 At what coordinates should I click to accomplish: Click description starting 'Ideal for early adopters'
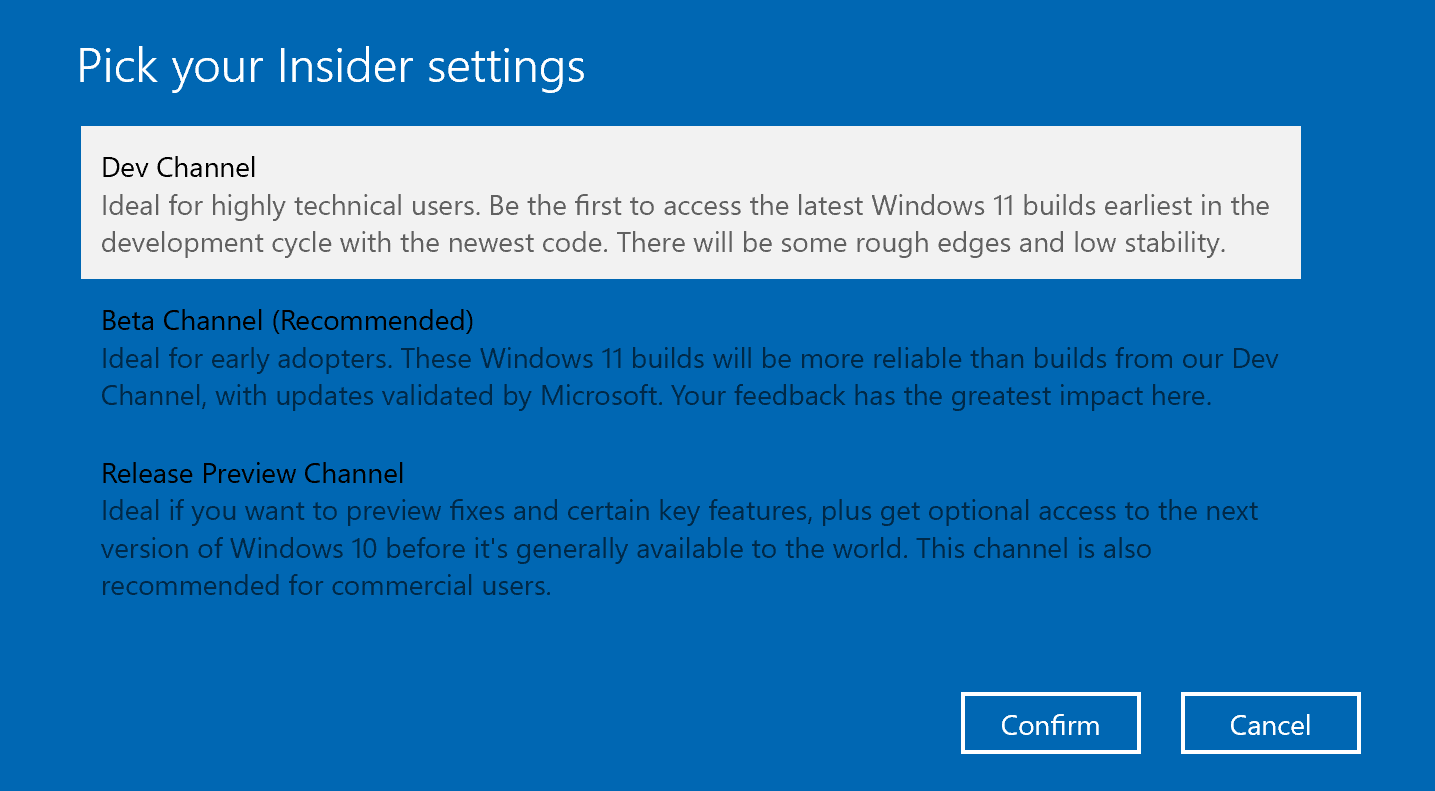point(690,359)
